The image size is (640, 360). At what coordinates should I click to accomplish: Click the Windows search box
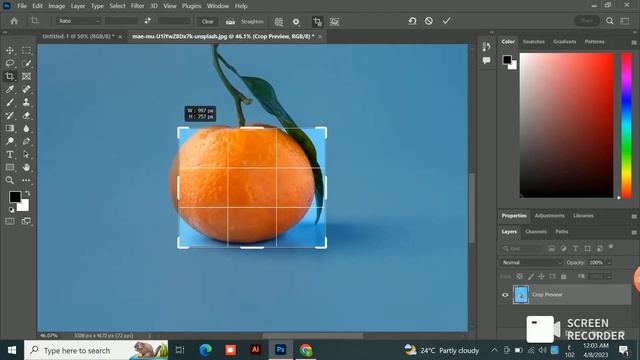coord(96,350)
